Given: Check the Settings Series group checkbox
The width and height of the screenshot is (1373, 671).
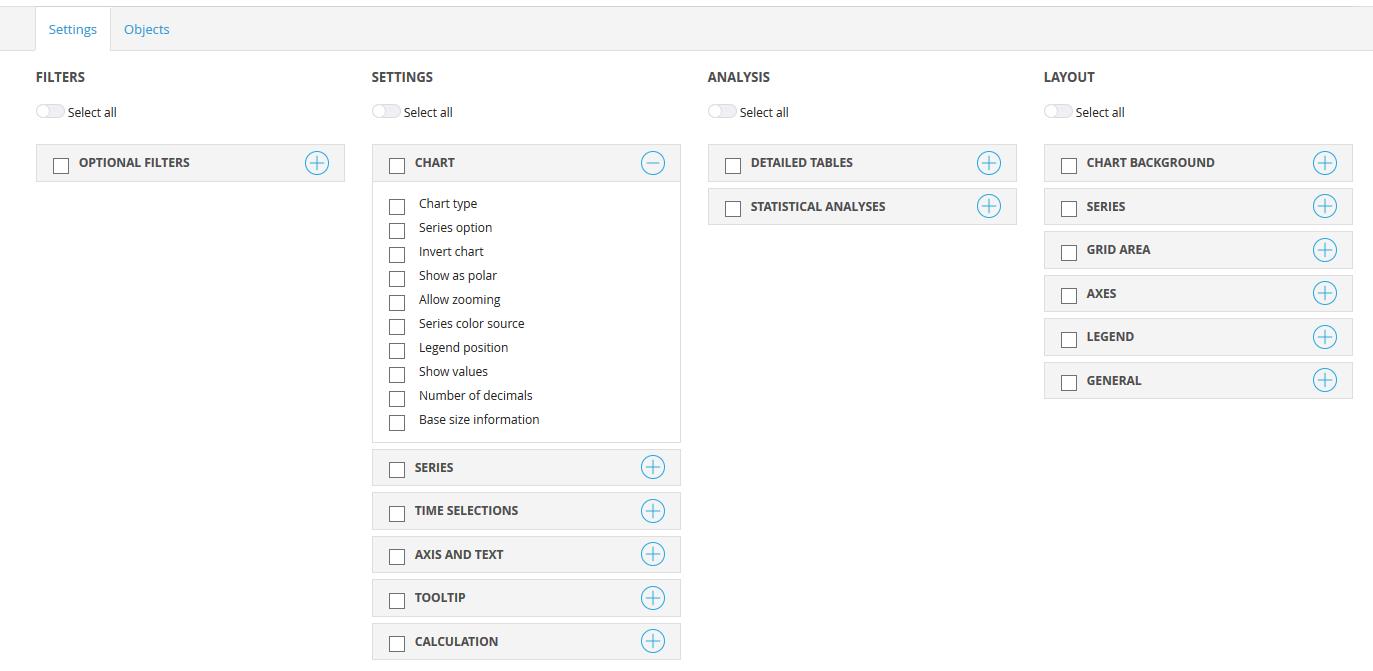Looking at the screenshot, I should click(397, 469).
